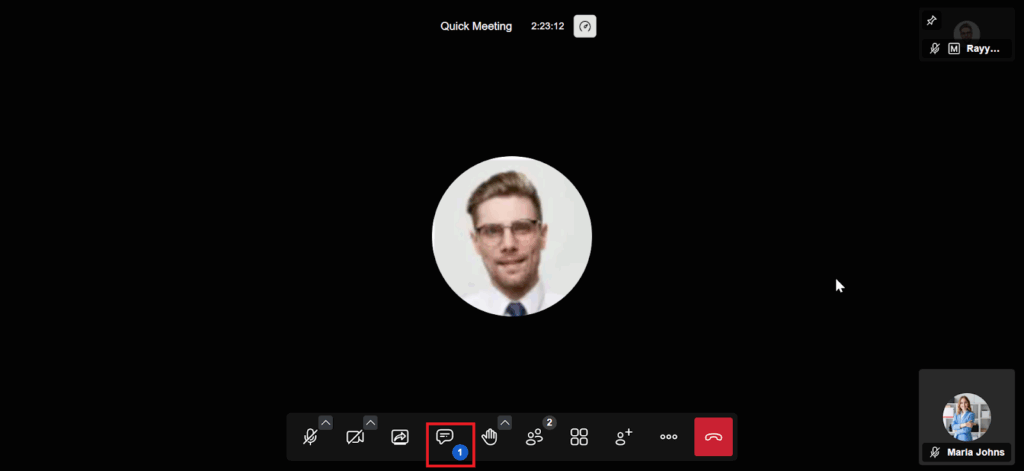Expand camera video options arrow
This screenshot has width=1024, height=471.
coord(371,422)
